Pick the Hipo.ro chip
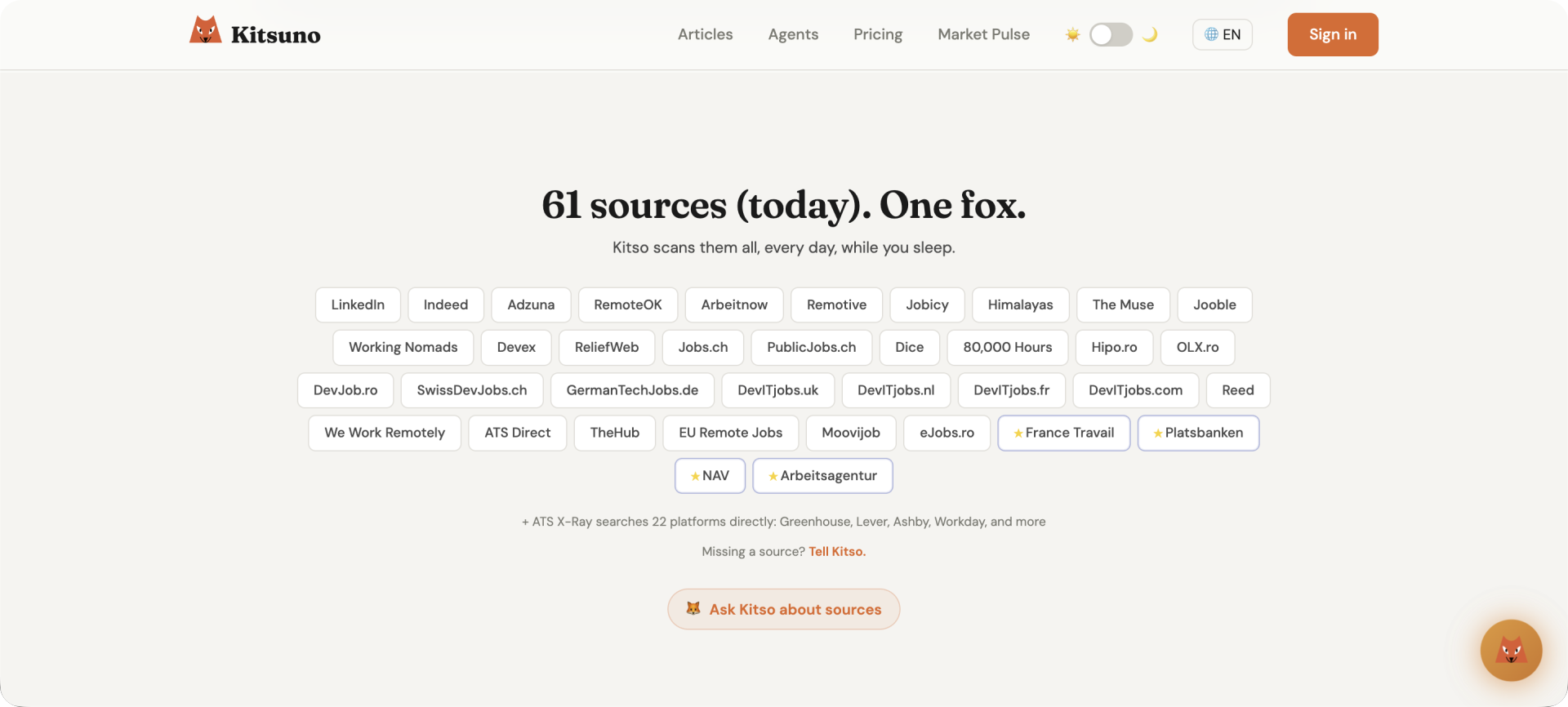Screen dimensions: 1568x707 (1114, 348)
